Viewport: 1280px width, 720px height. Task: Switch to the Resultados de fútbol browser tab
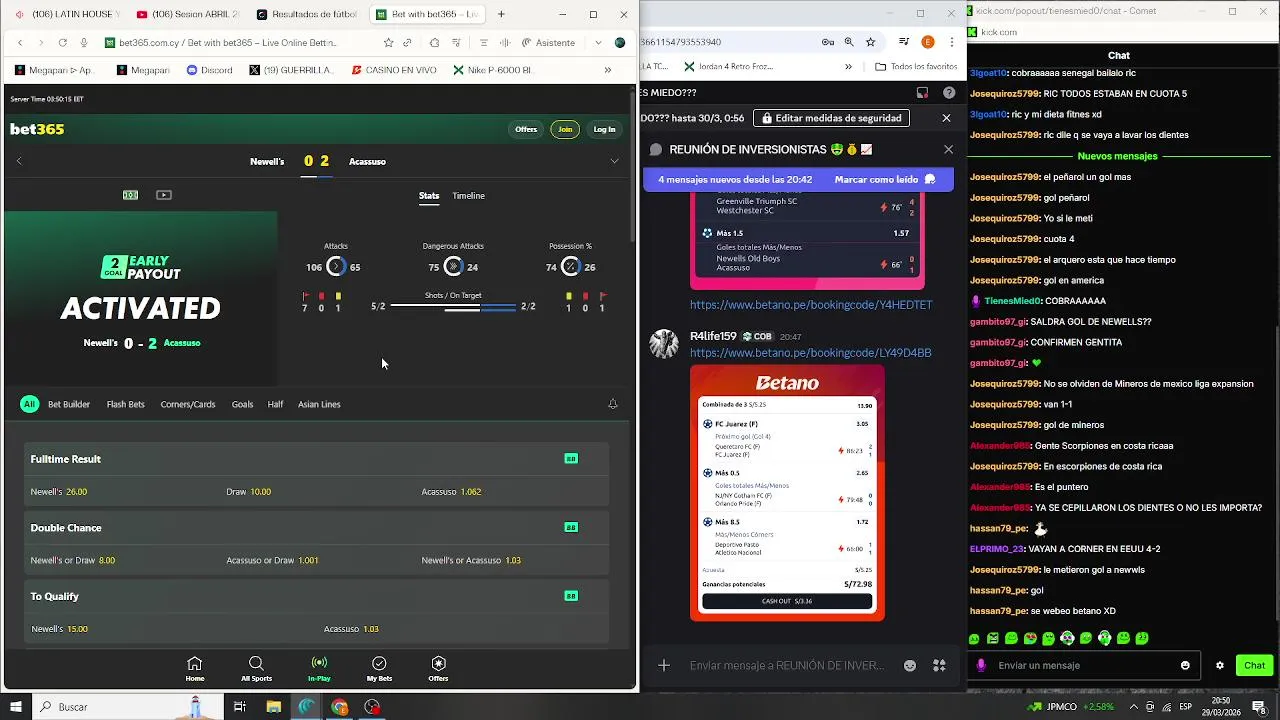pyautogui.click(x=308, y=14)
